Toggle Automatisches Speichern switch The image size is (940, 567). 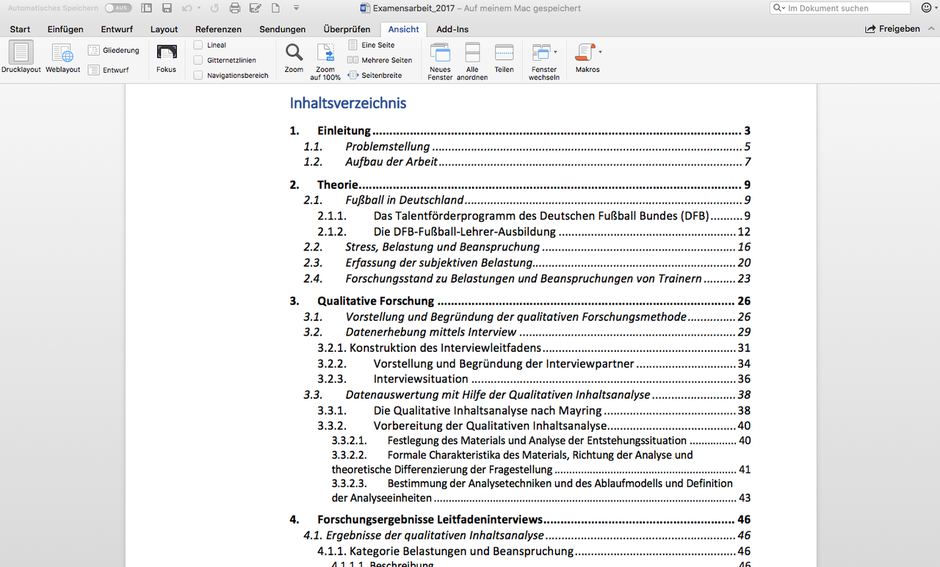click(x=118, y=8)
